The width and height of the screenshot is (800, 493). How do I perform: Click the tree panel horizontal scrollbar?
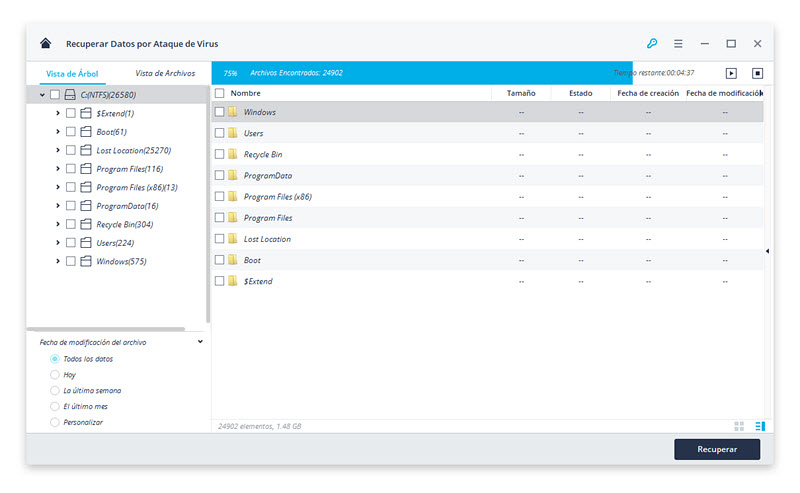point(106,329)
